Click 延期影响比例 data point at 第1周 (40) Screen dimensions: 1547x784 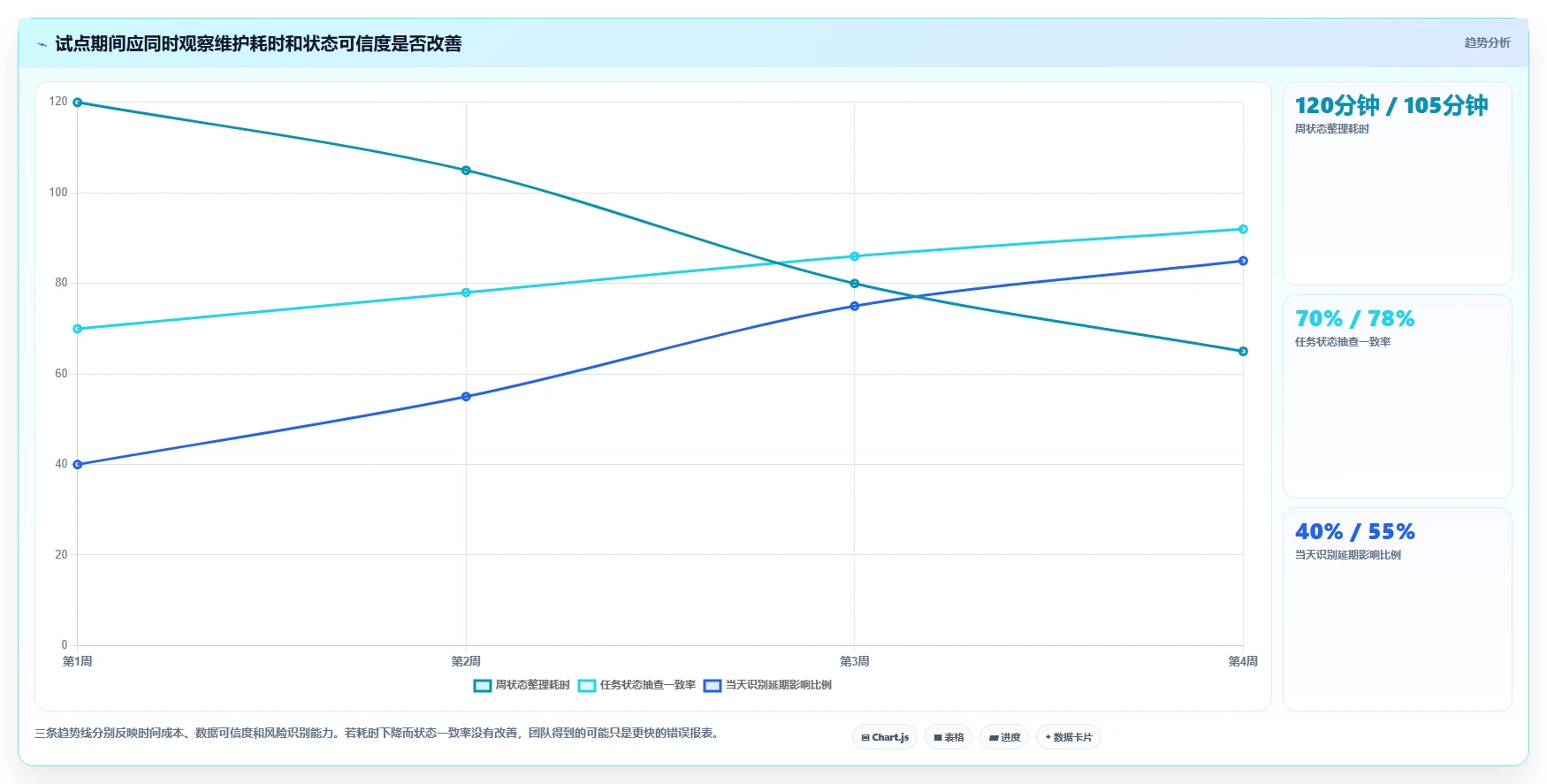(78, 465)
